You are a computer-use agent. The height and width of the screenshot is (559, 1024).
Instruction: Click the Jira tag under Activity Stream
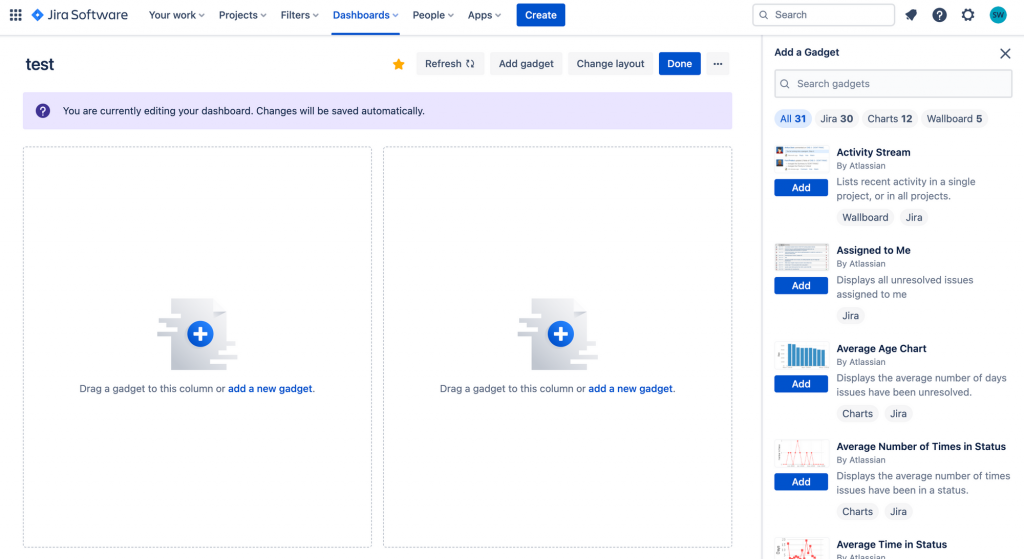[x=914, y=217]
